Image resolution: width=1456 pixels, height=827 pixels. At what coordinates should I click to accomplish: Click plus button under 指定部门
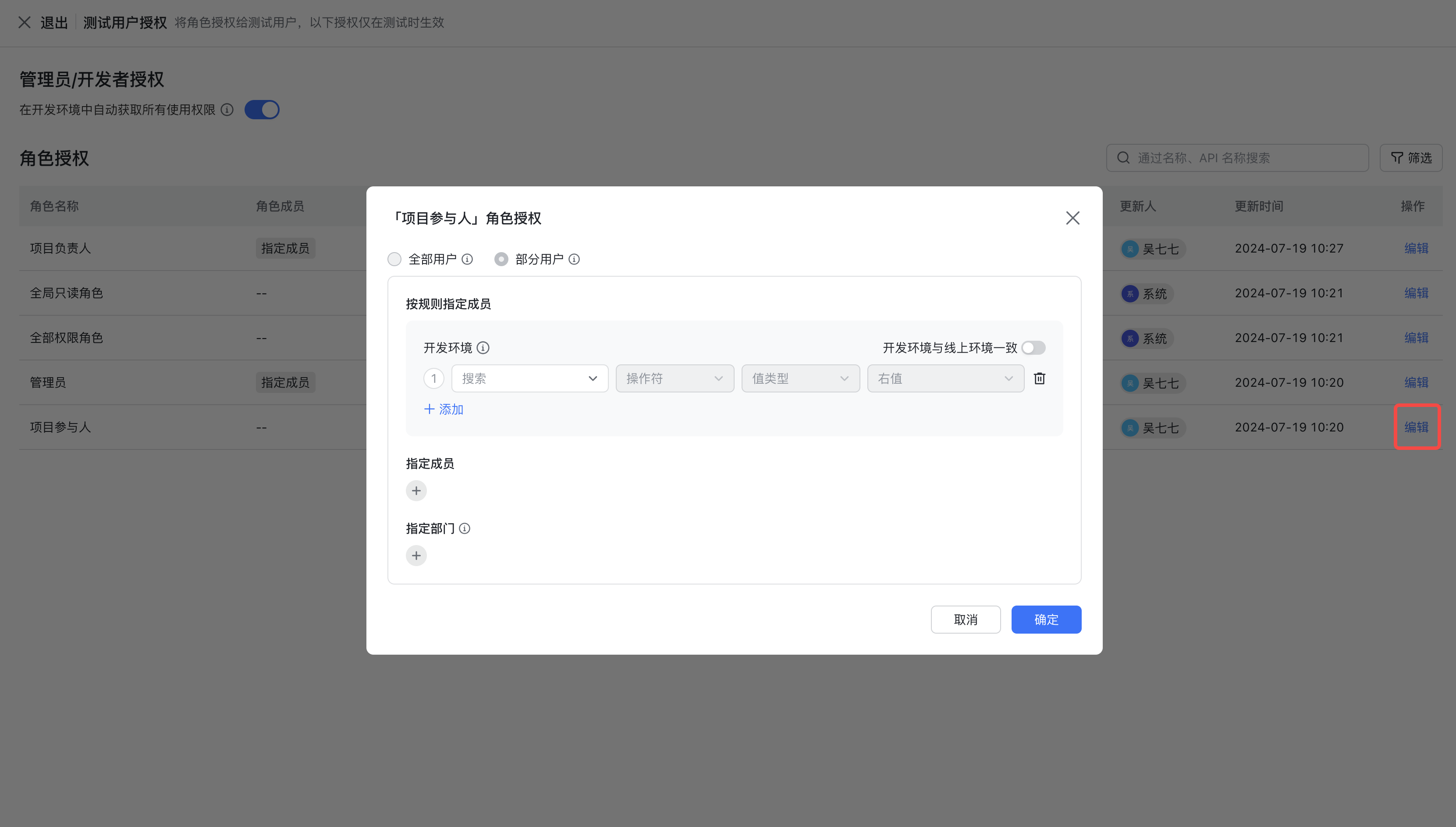pos(416,556)
